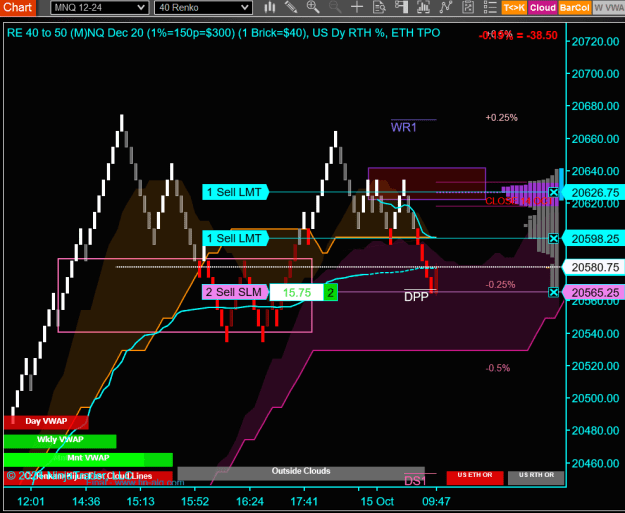Click the 09:47 time axis label
625x513 pixels.
[436, 501]
